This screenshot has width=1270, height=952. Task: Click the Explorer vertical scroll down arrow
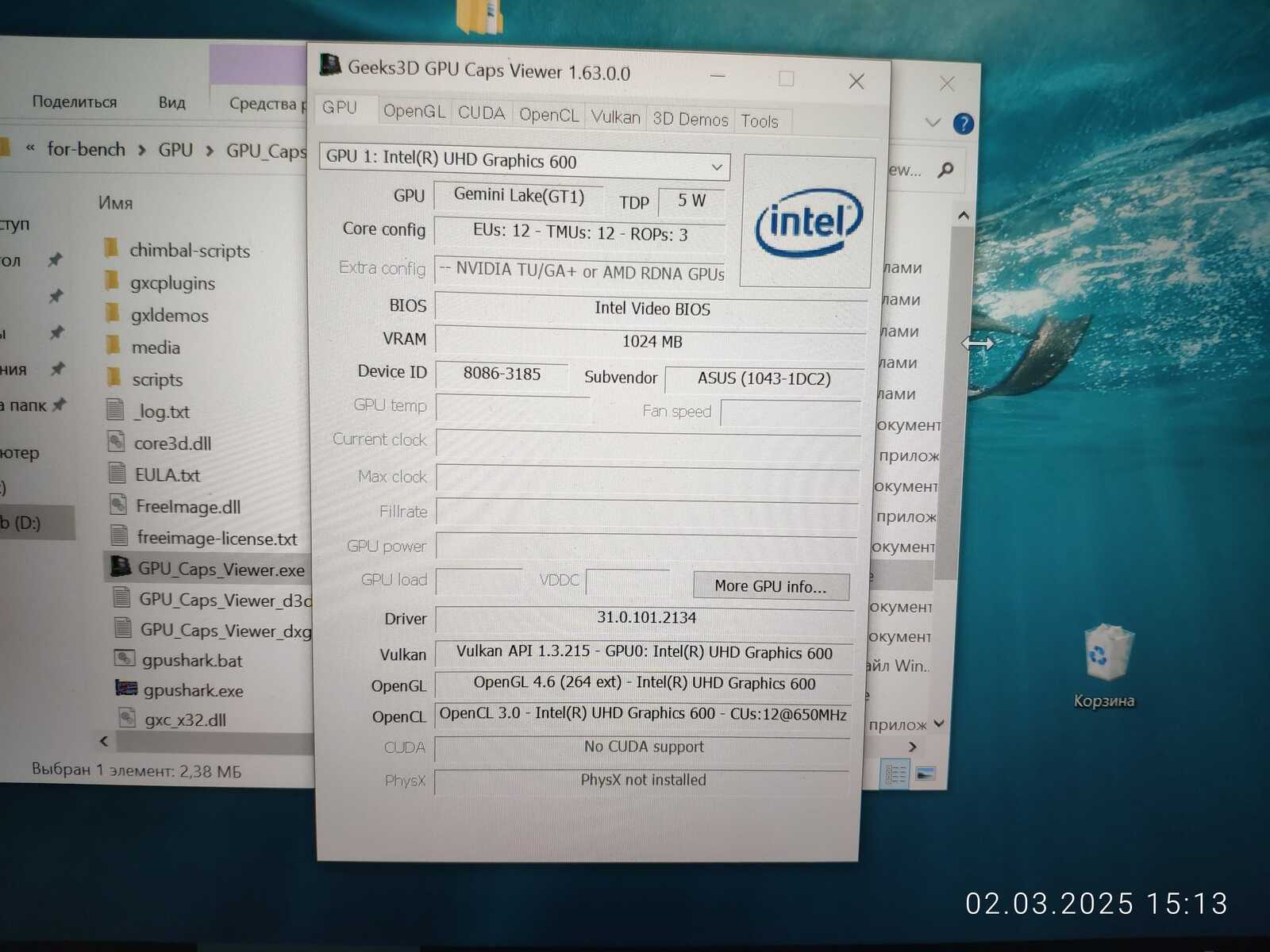[939, 724]
